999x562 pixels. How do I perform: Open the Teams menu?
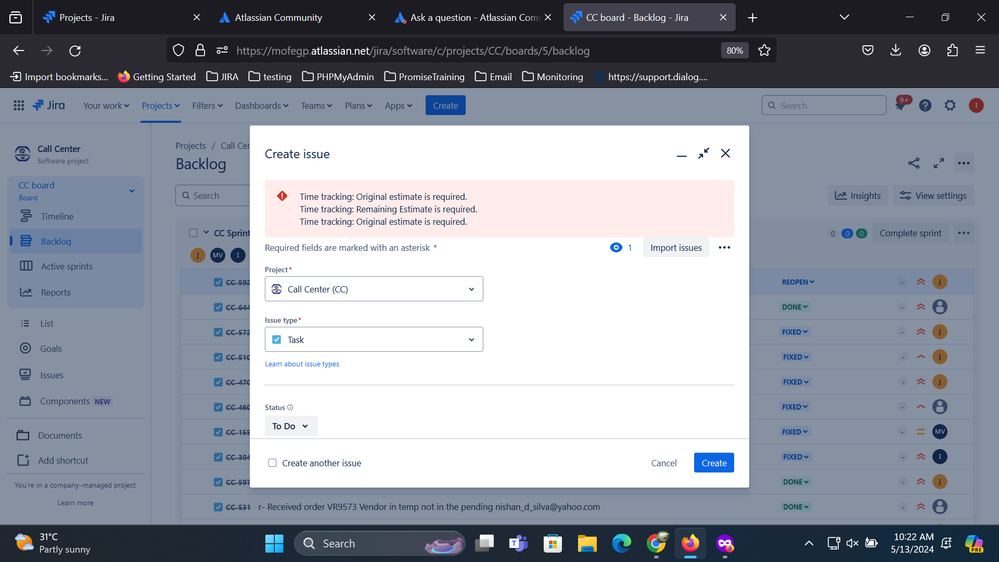tap(316, 106)
